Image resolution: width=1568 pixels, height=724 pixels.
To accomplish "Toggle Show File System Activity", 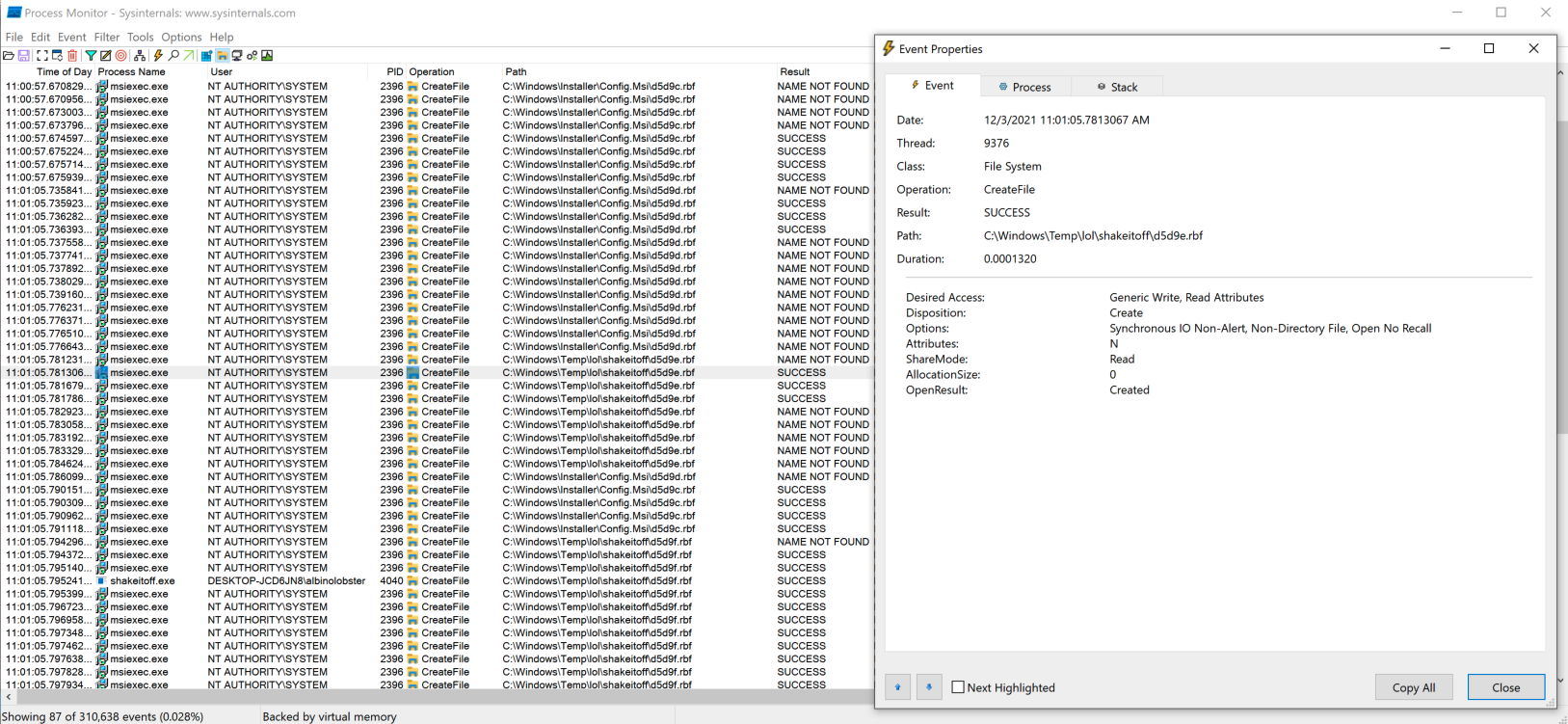I will point(222,56).
